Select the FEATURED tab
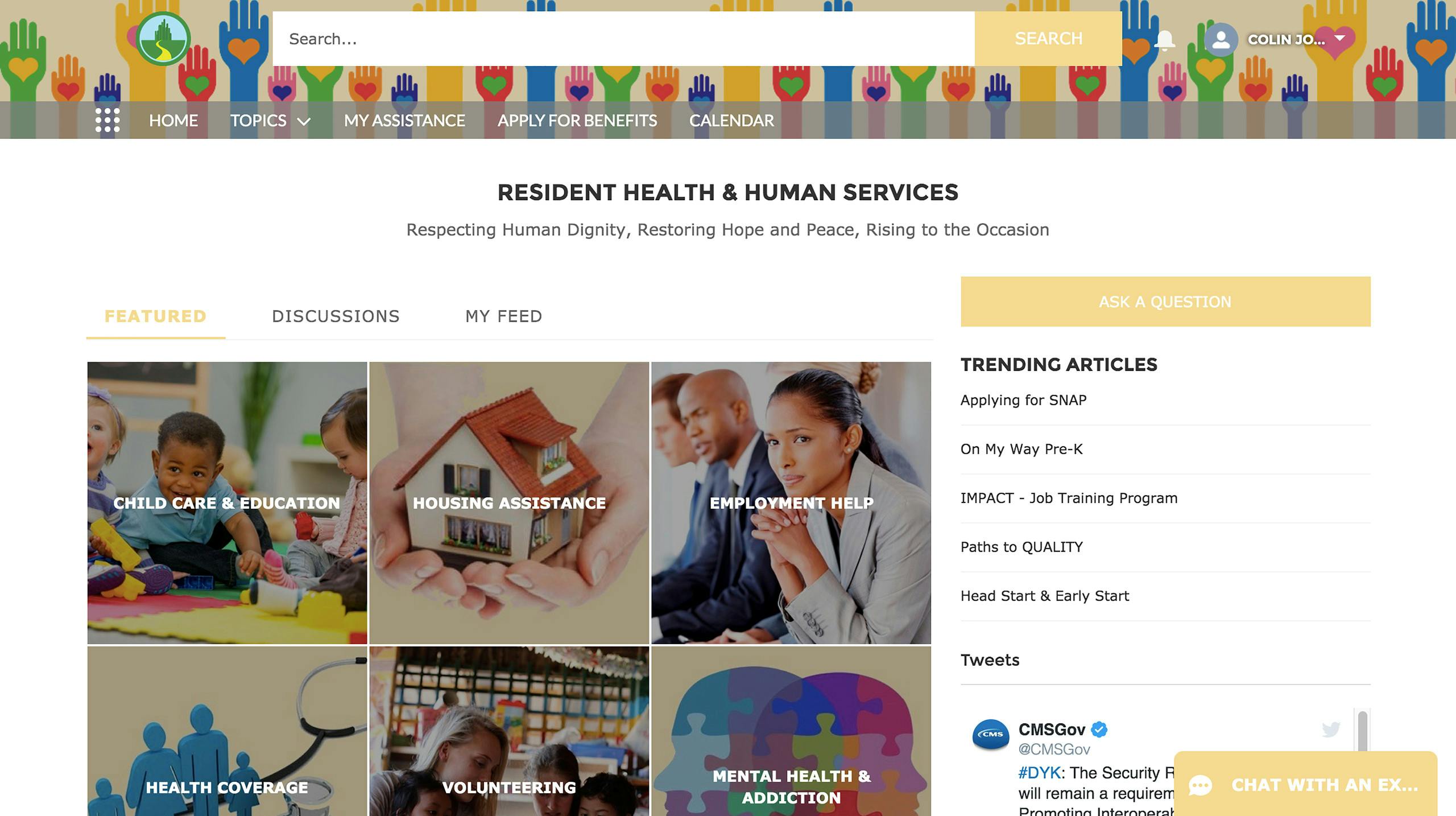Screen dimensions: 1456x816 (x=155, y=316)
